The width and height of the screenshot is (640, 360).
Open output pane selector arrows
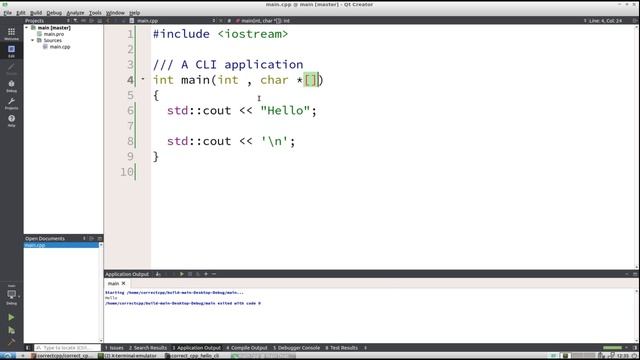tap(365, 348)
